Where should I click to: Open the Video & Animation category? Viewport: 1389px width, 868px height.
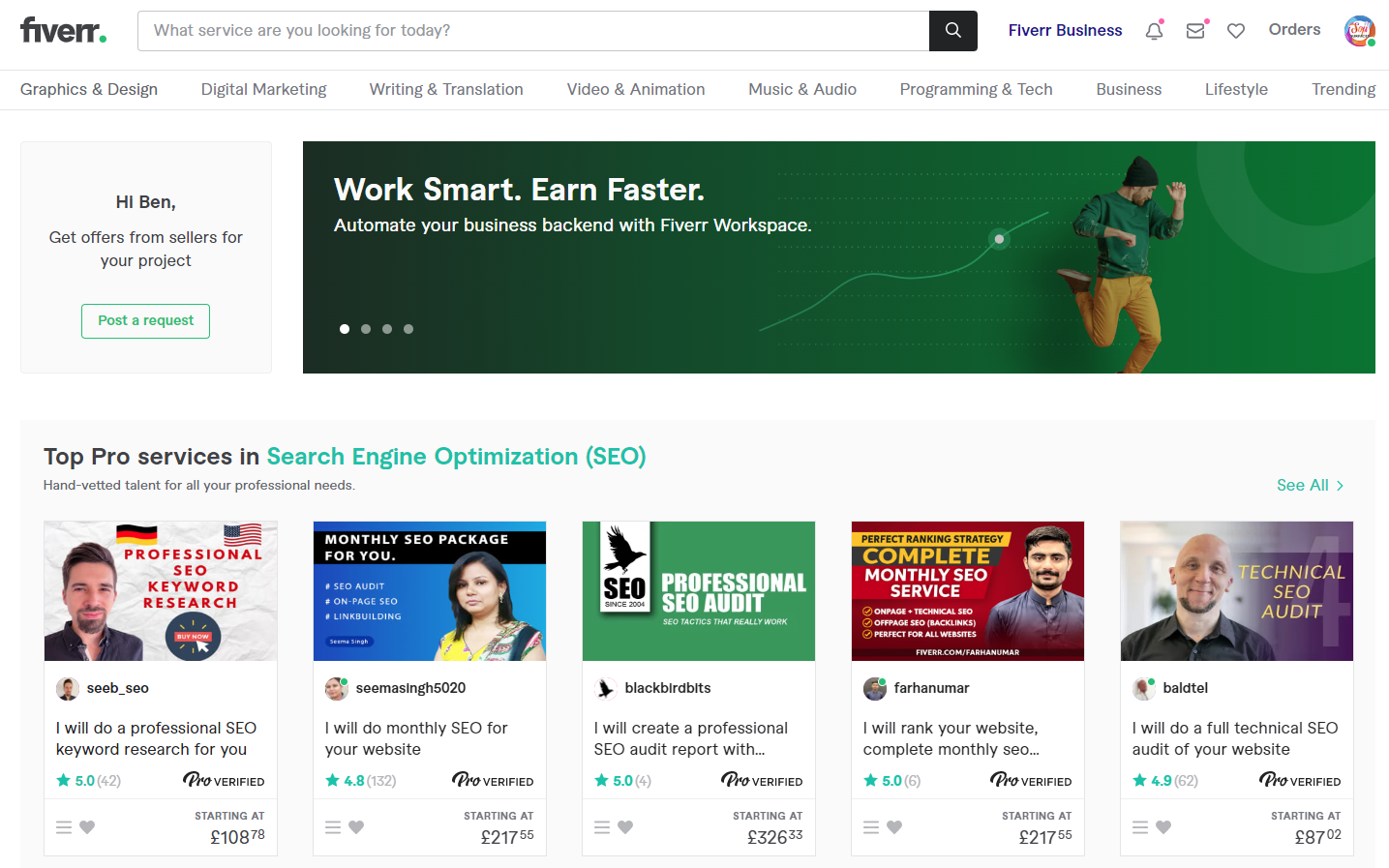click(636, 89)
